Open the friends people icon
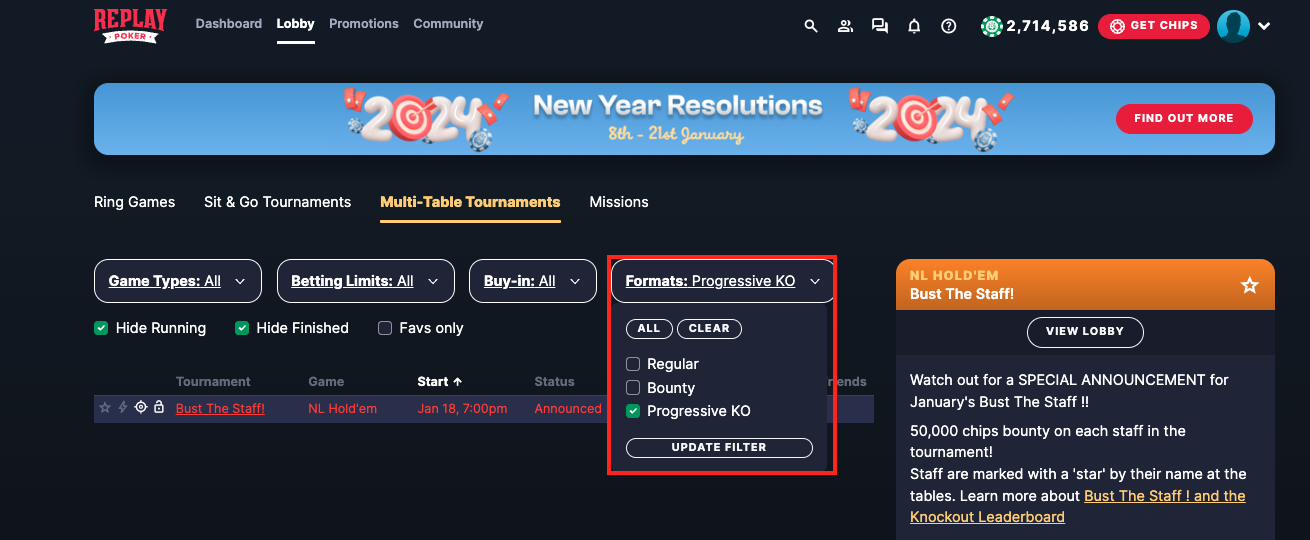The width and height of the screenshot is (1310, 540). pos(845,26)
